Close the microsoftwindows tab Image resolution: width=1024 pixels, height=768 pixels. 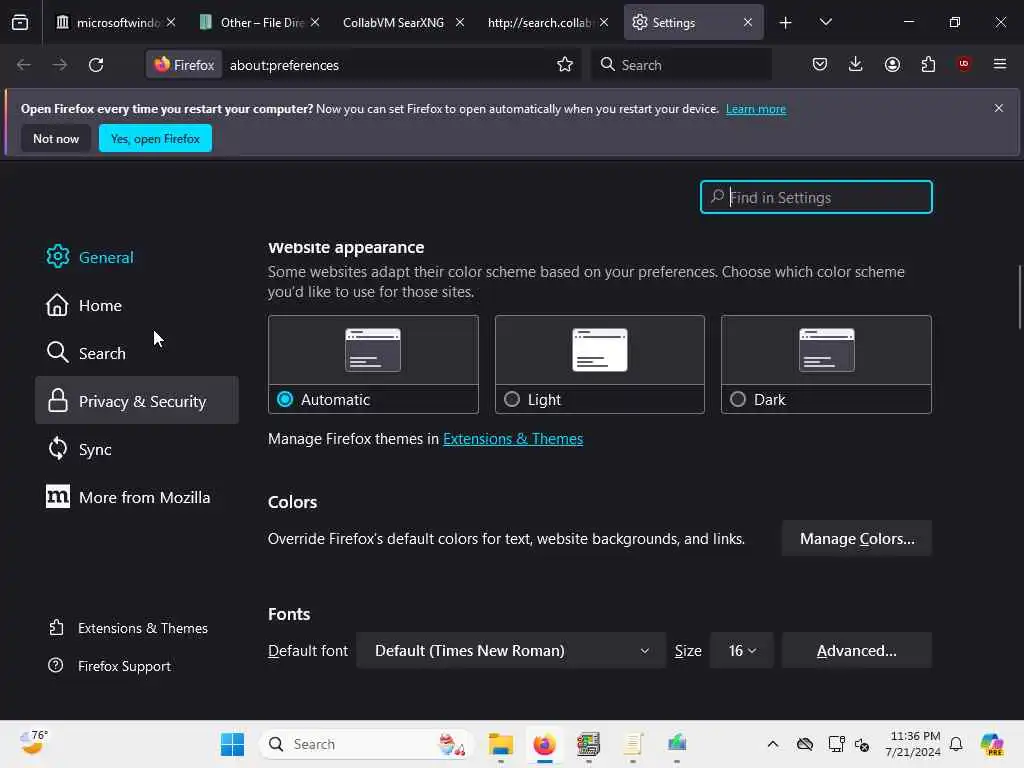click(171, 22)
